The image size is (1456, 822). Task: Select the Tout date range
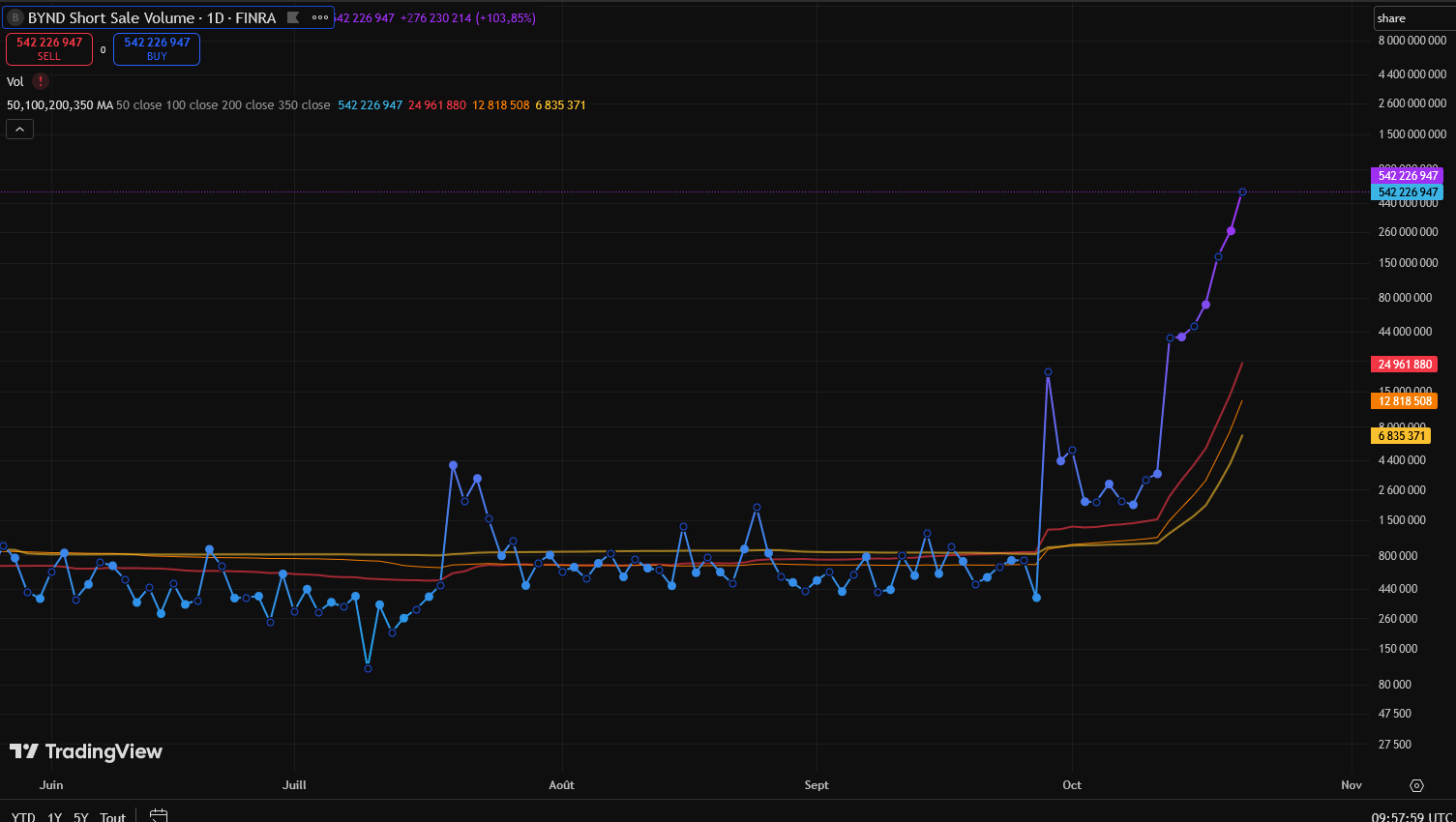point(112,816)
